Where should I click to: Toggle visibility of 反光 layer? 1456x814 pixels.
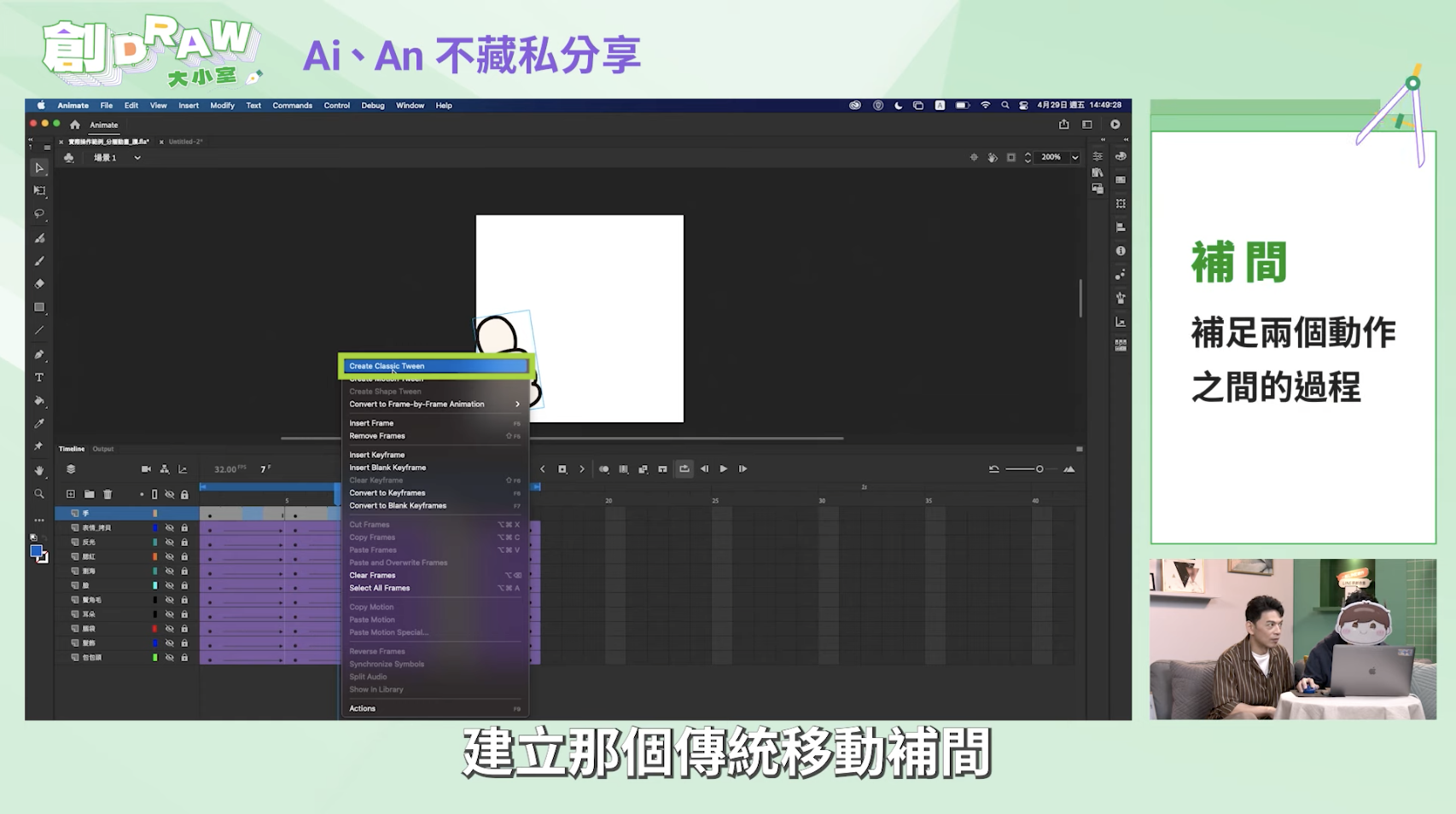(169, 543)
